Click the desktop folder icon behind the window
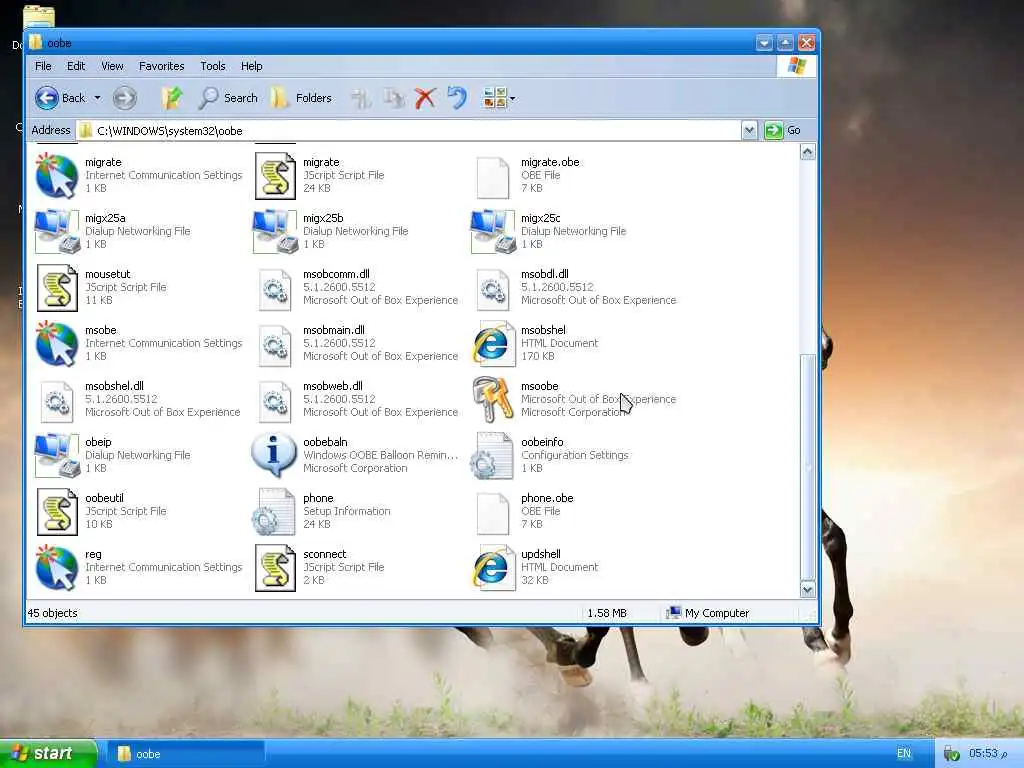The image size is (1024, 768). [x=39, y=16]
